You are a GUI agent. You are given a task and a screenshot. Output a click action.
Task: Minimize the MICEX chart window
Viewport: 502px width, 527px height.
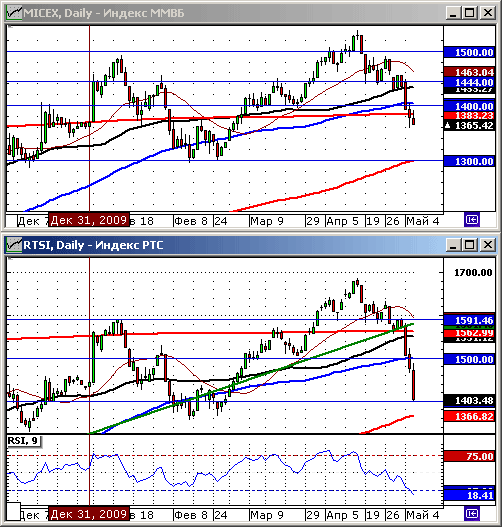click(x=453, y=13)
